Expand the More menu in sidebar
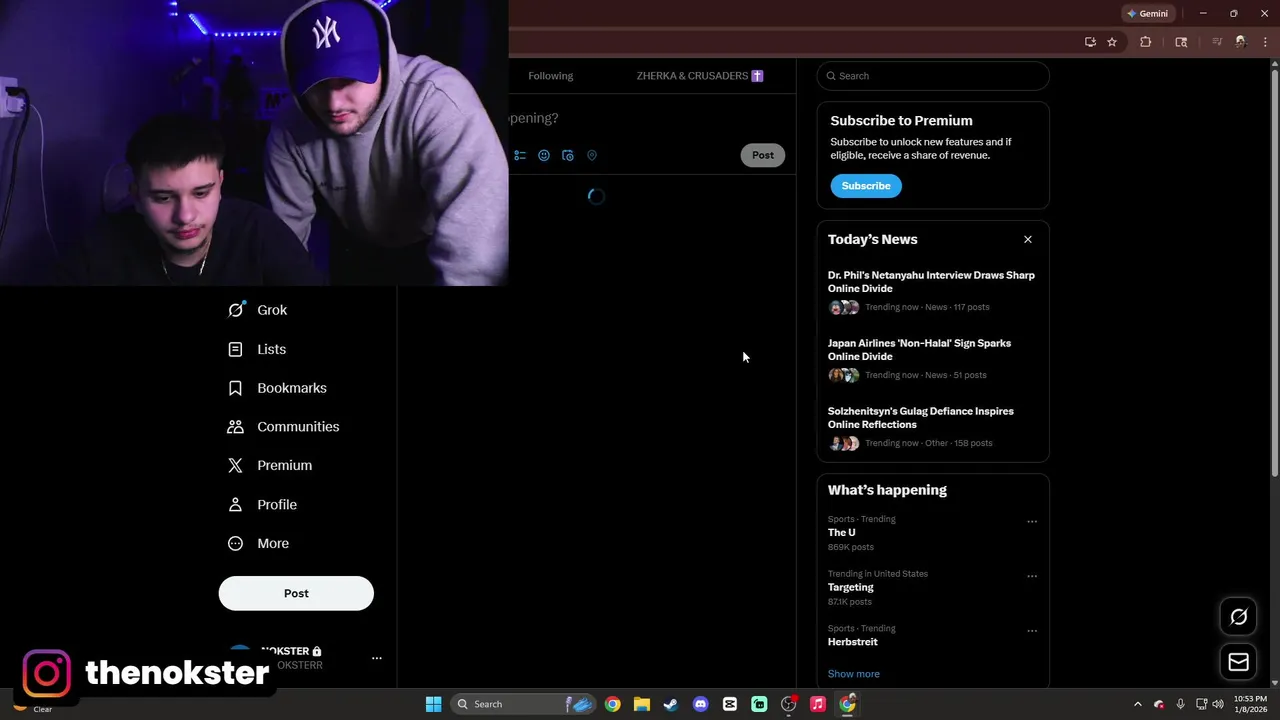 point(258,544)
